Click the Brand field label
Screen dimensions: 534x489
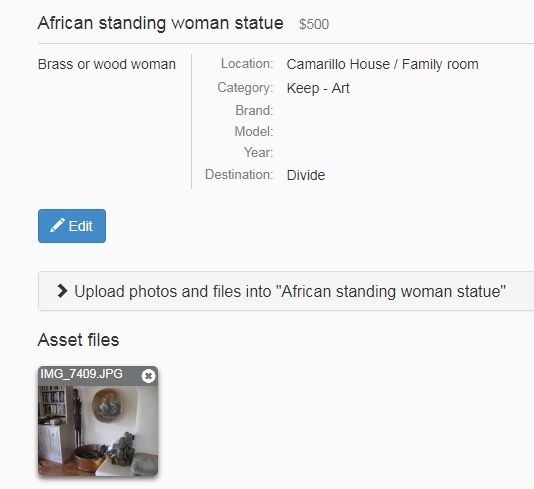(254, 110)
